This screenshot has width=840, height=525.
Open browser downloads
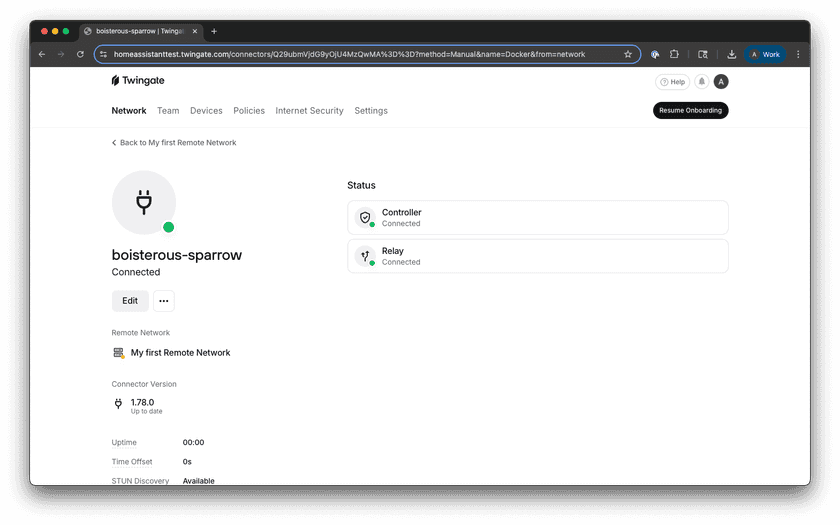point(732,54)
